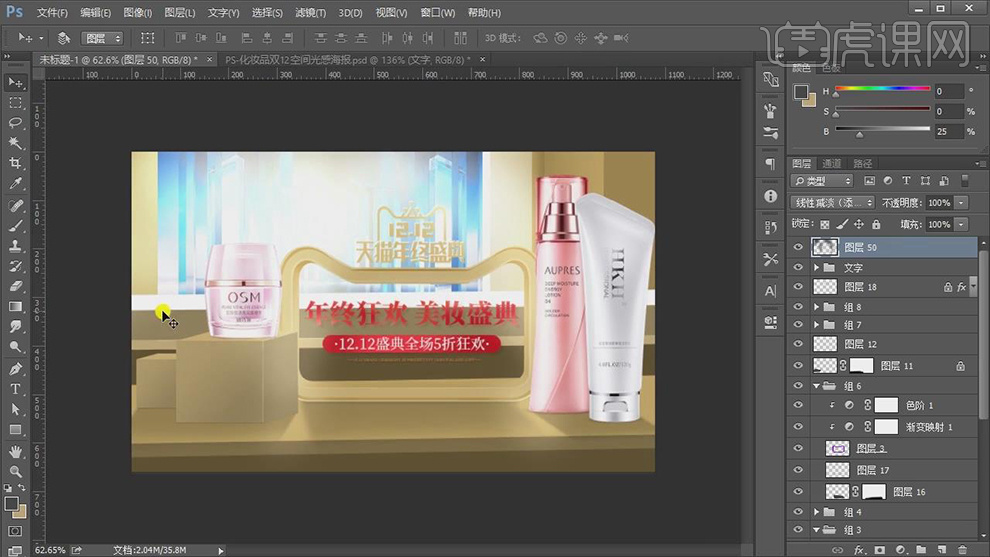Hide layer 图层 50 with eye icon
The height and width of the screenshot is (557, 990).
coord(798,247)
